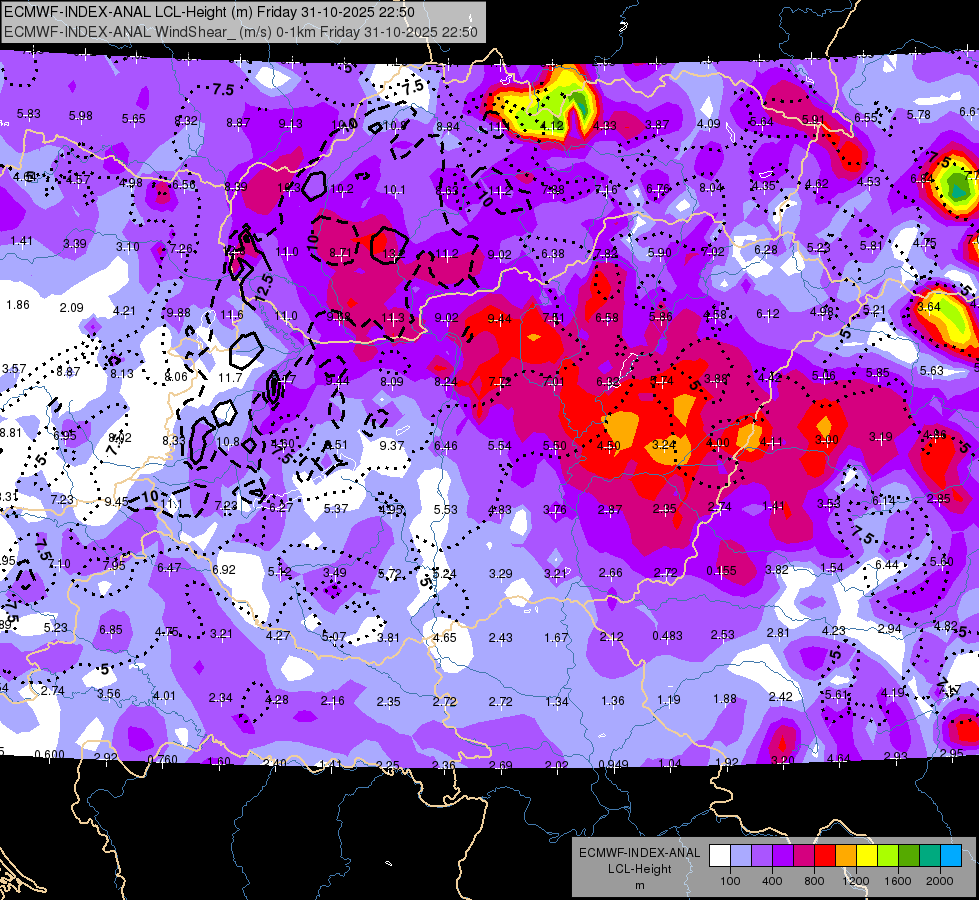979x900 pixels.
Task: Click the map value 0.600
Action: (x=49, y=754)
